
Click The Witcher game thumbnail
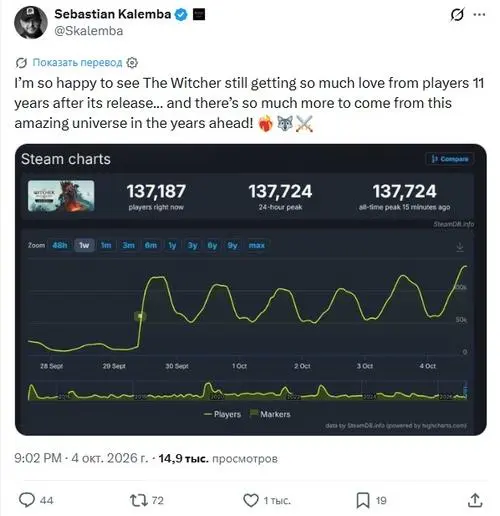click(x=61, y=196)
